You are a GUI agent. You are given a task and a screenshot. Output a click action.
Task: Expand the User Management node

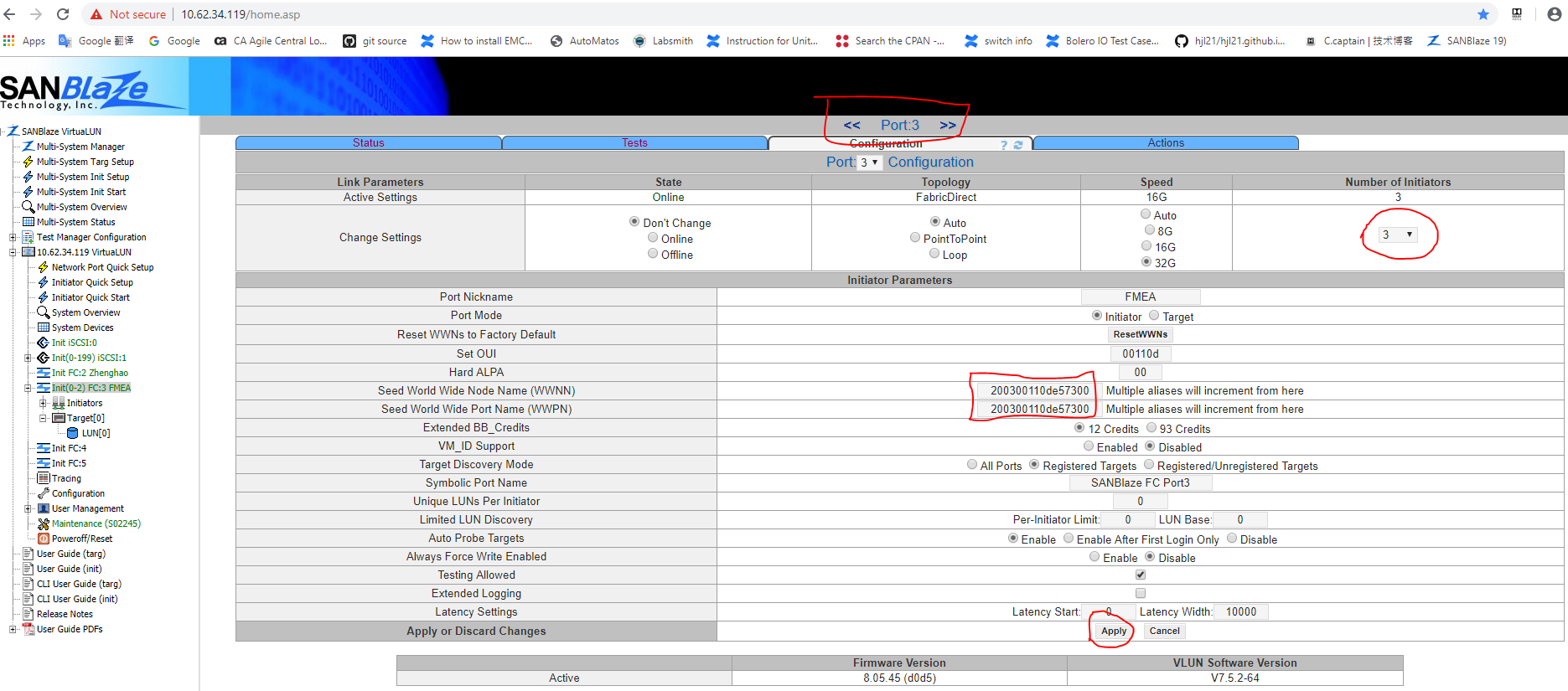(x=28, y=508)
